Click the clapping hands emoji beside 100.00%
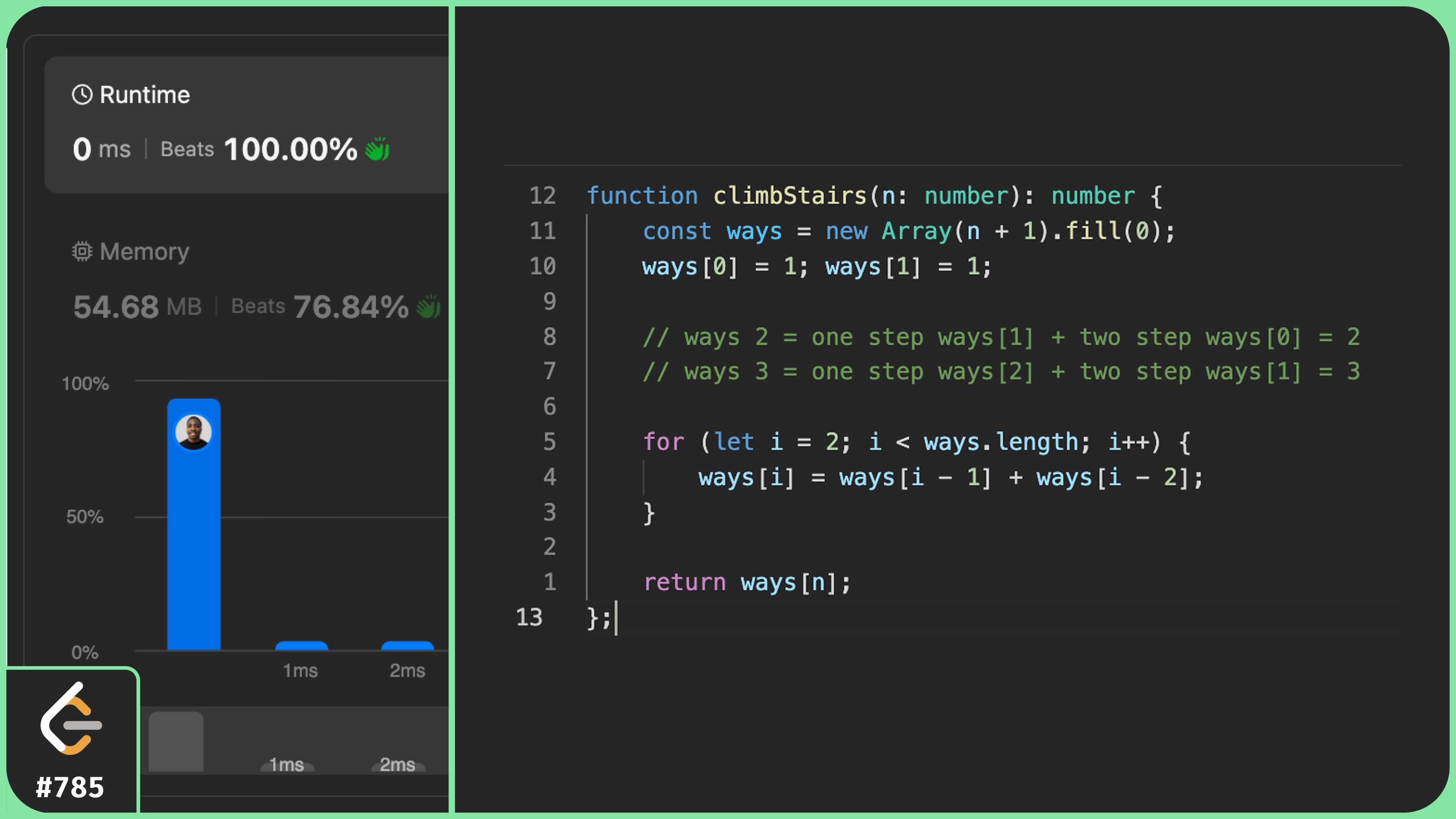 [377, 149]
